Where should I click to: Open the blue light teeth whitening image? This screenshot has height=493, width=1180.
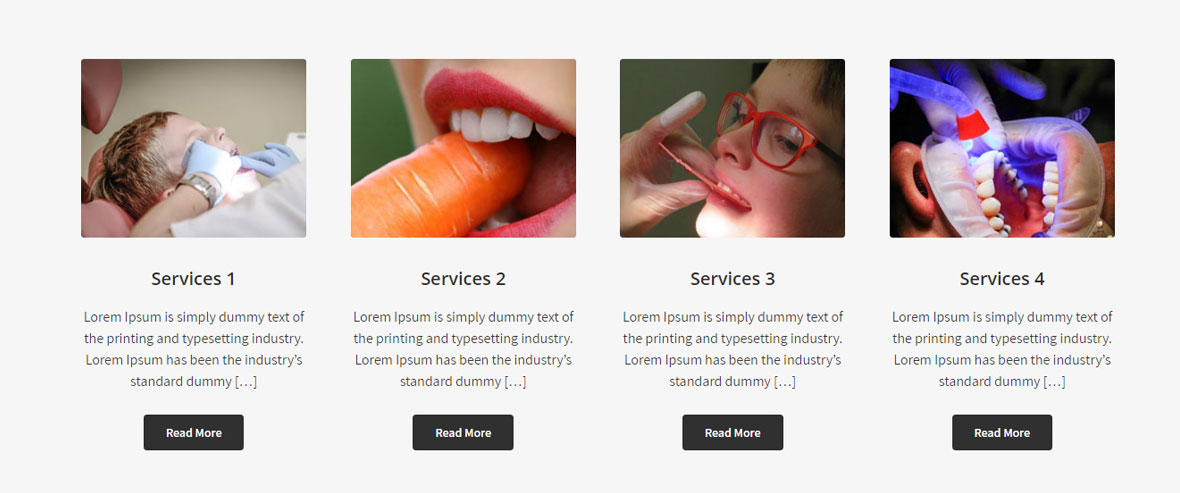(1002, 148)
